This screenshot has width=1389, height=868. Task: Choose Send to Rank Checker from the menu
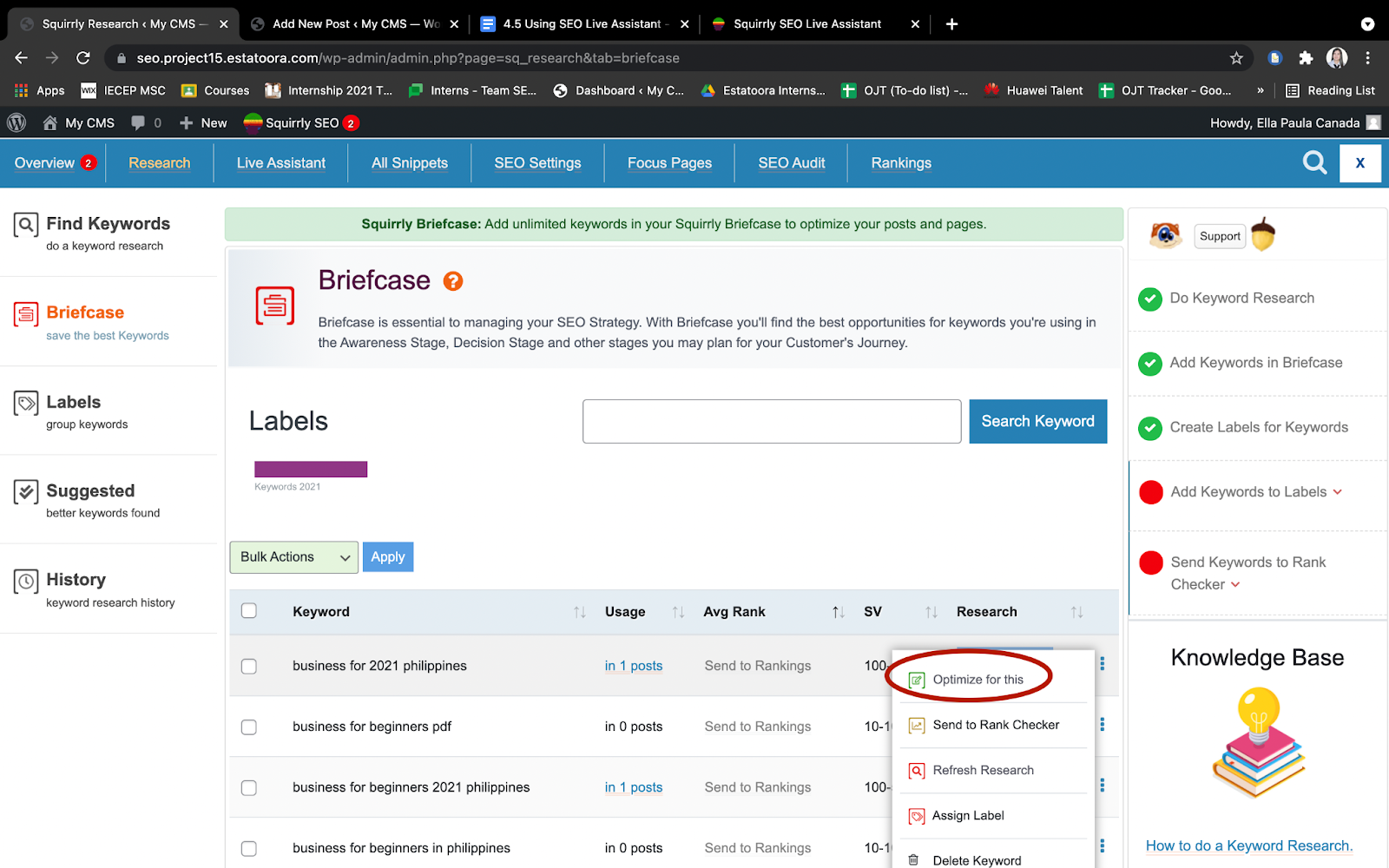point(996,726)
